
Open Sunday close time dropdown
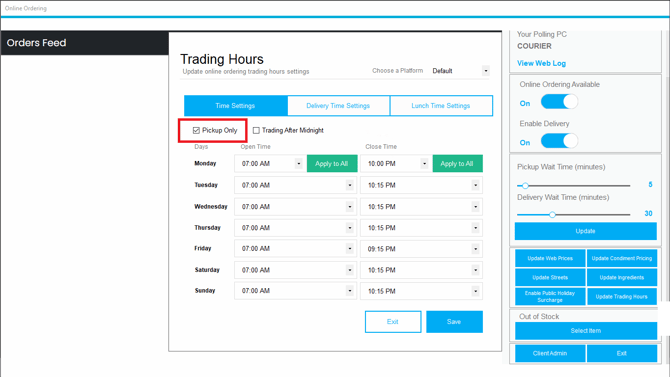(475, 291)
